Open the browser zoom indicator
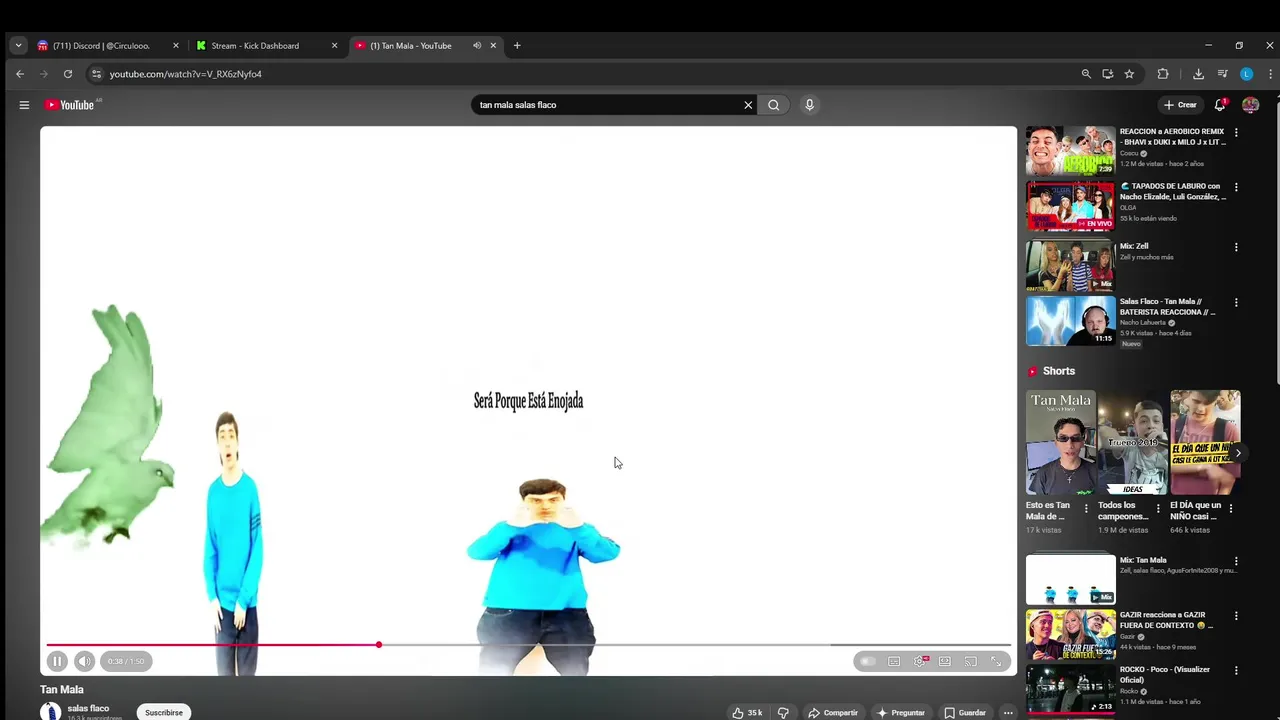Screen dimensions: 1280x720 click(x=1086, y=74)
